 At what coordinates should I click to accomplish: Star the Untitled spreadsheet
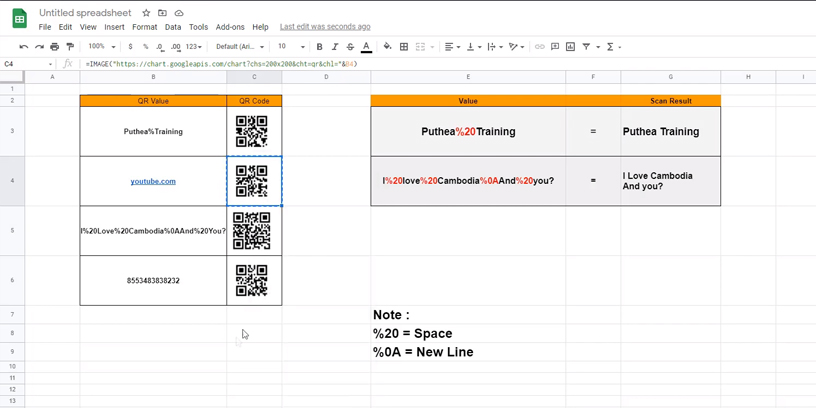pos(146,13)
